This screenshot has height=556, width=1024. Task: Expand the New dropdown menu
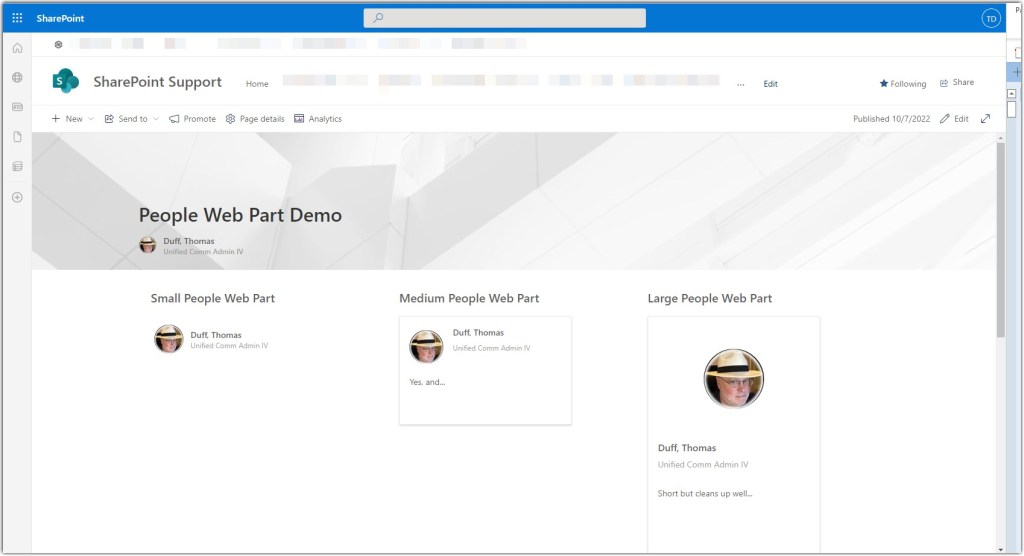point(72,119)
